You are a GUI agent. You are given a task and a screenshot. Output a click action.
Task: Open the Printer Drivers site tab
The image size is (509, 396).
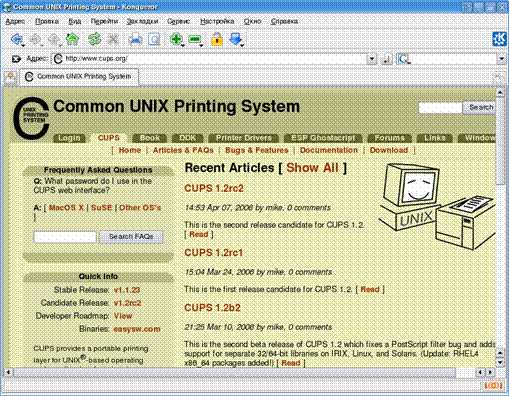244,138
